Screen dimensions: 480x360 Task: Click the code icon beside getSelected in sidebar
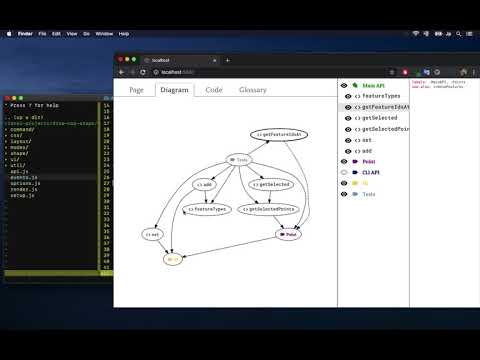point(358,118)
